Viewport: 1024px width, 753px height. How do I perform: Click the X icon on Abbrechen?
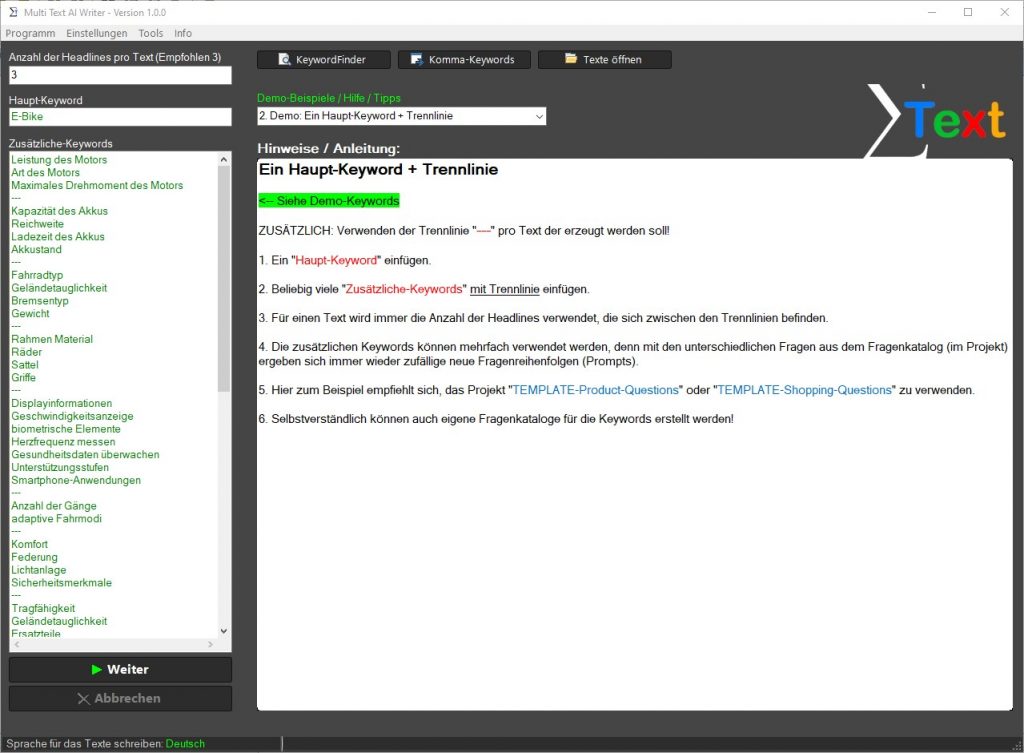[x=83, y=699]
